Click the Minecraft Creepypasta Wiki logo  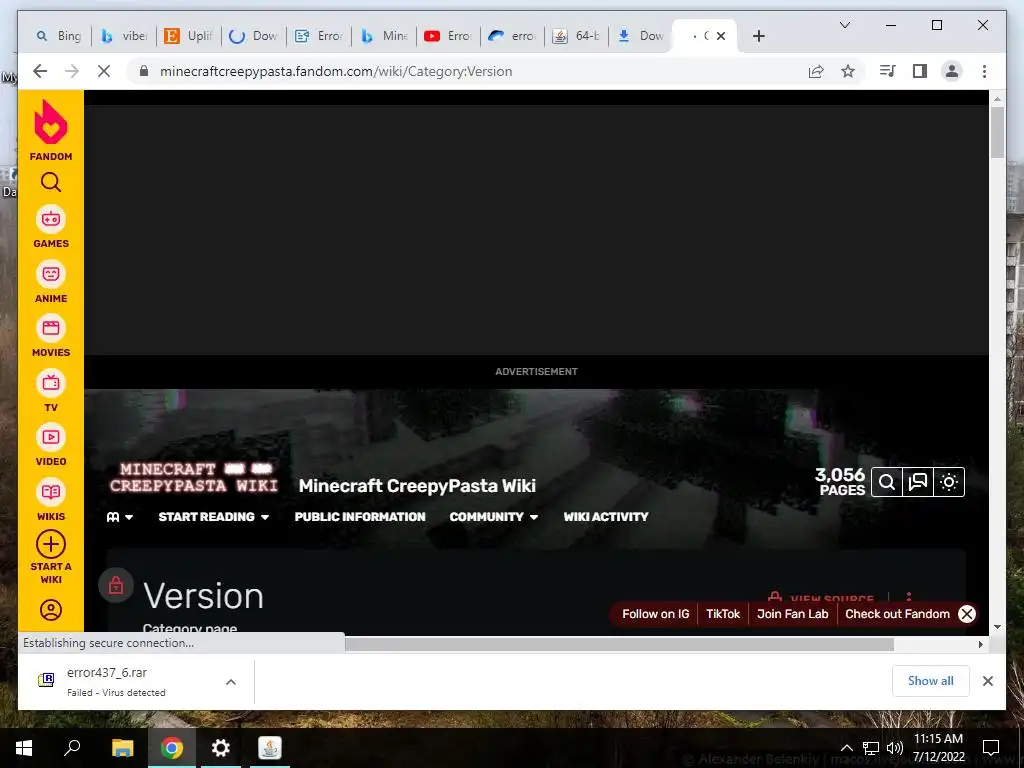[194, 477]
